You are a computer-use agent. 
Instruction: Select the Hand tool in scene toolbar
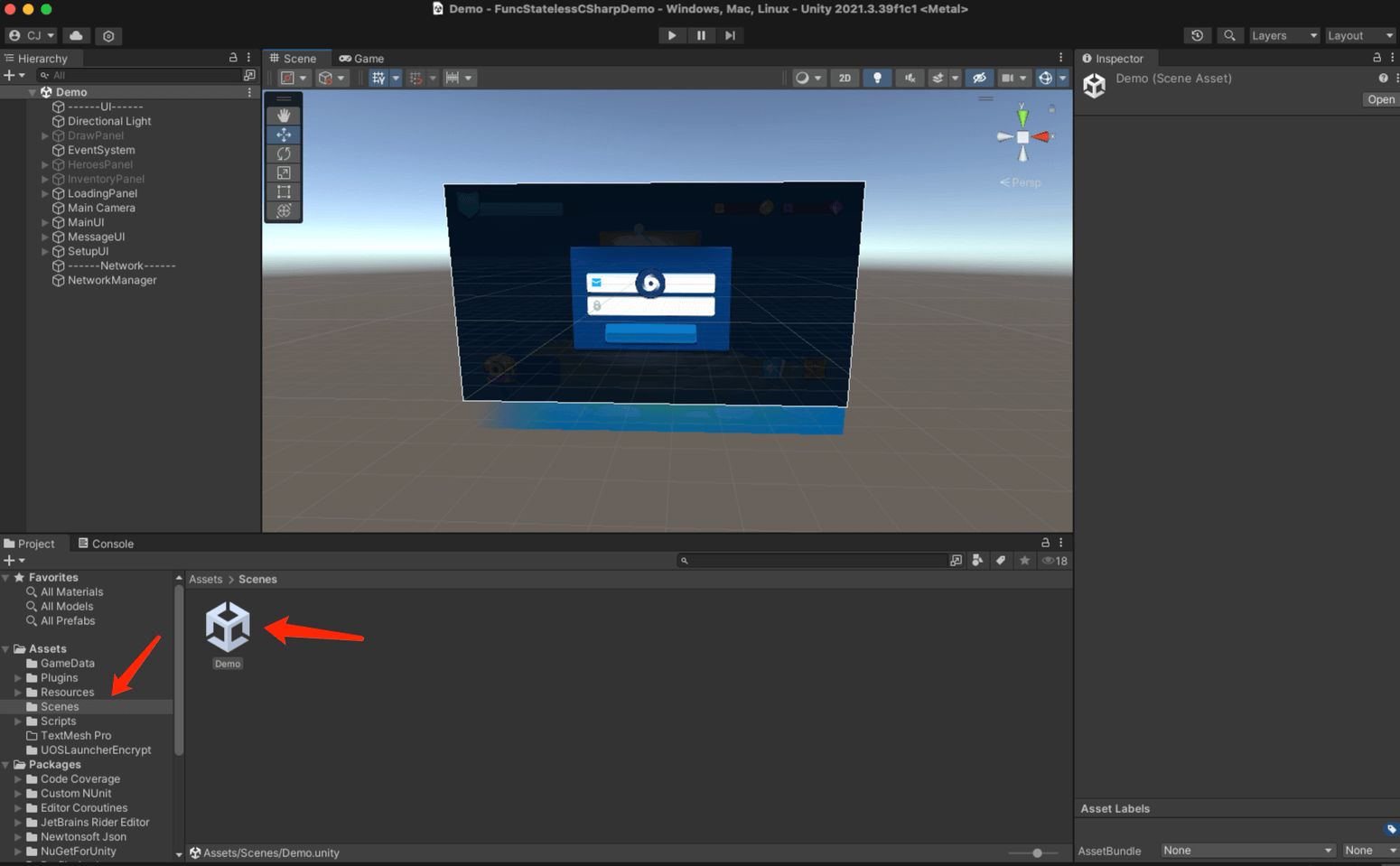(284, 116)
